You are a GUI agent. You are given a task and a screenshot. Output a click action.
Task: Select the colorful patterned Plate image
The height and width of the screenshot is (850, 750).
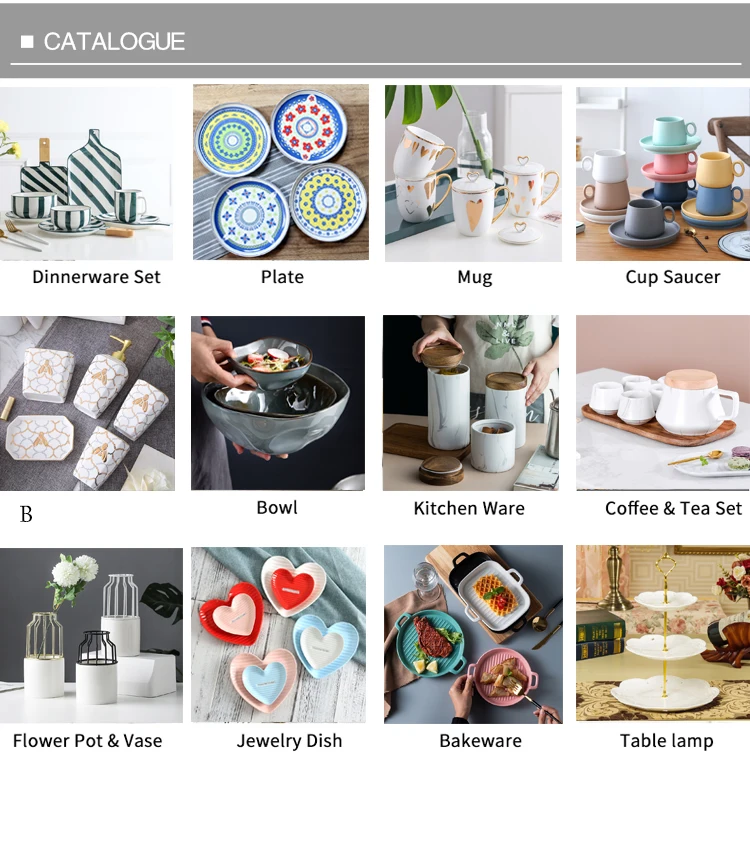pyautogui.click(x=281, y=172)
